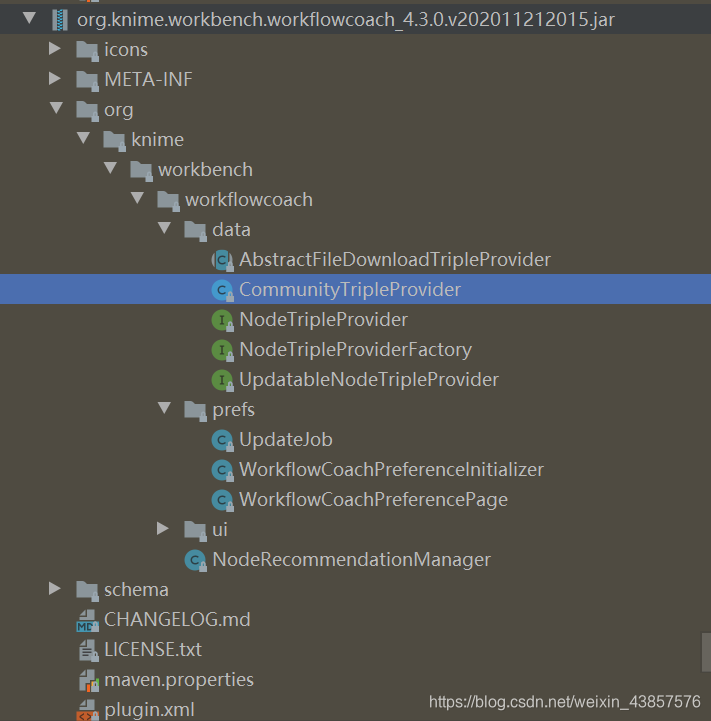Open LICENSE.txt file

point(153,649)
